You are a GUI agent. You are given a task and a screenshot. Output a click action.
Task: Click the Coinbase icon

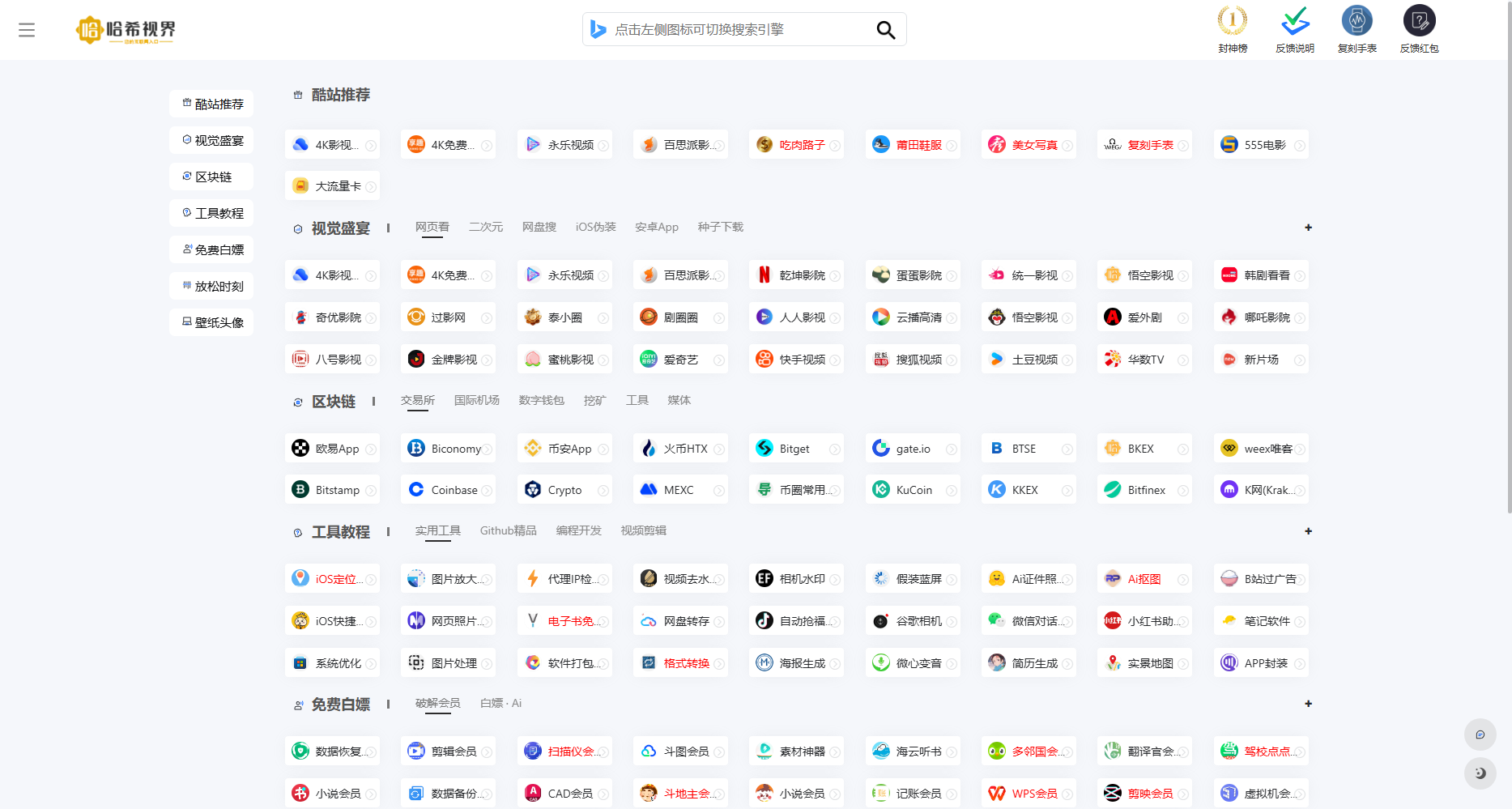tap(416, 490)
